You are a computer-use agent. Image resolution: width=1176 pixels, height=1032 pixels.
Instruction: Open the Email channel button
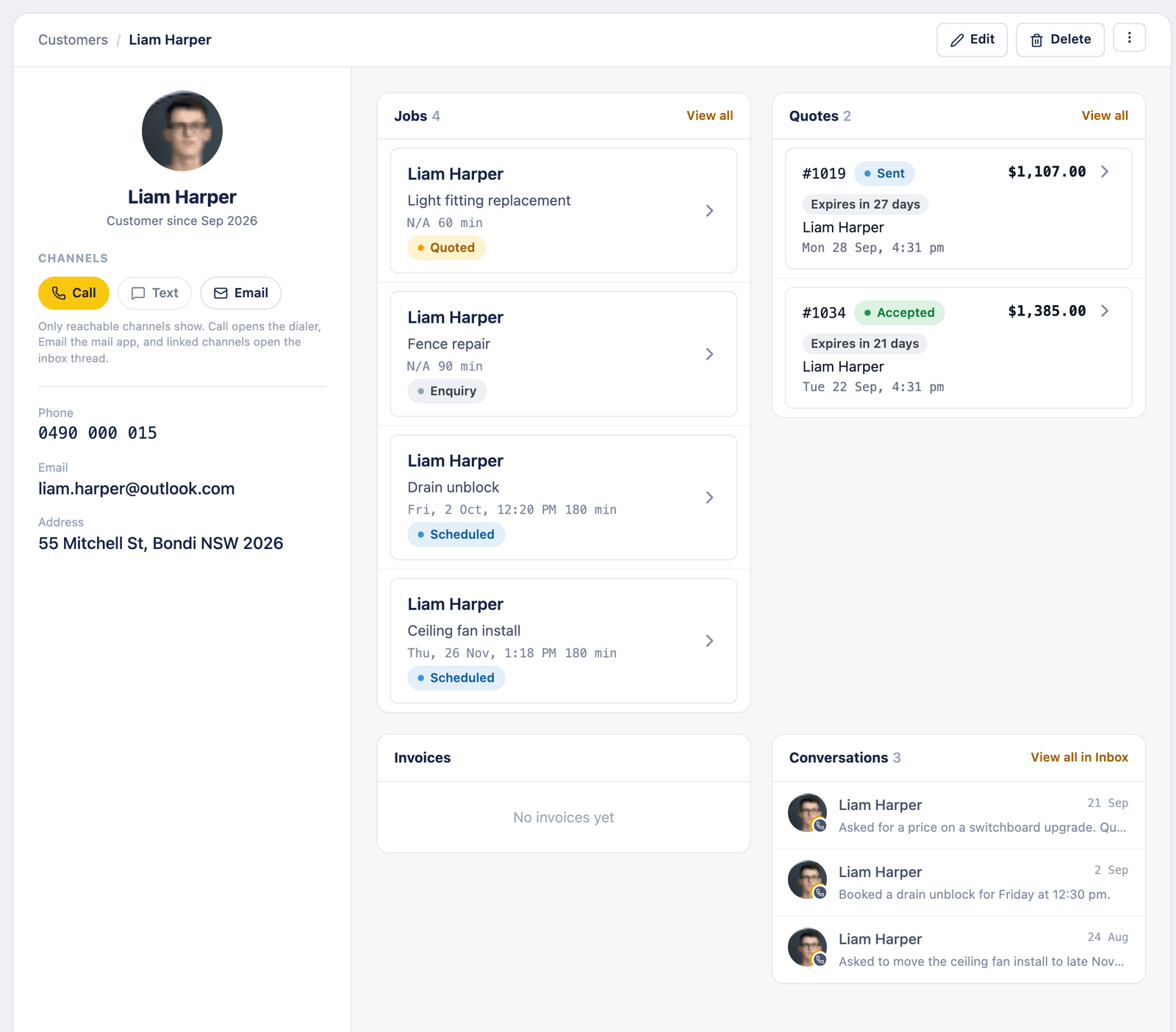pos(240,293)
